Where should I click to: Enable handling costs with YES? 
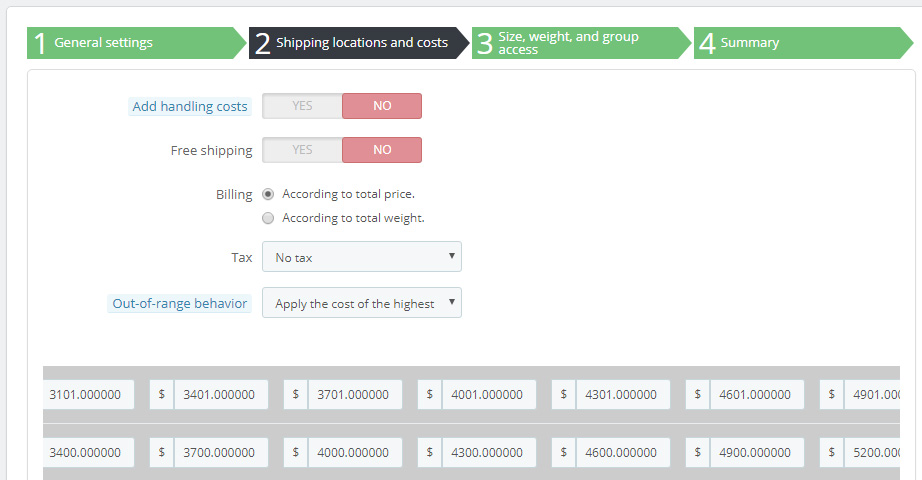302,106
